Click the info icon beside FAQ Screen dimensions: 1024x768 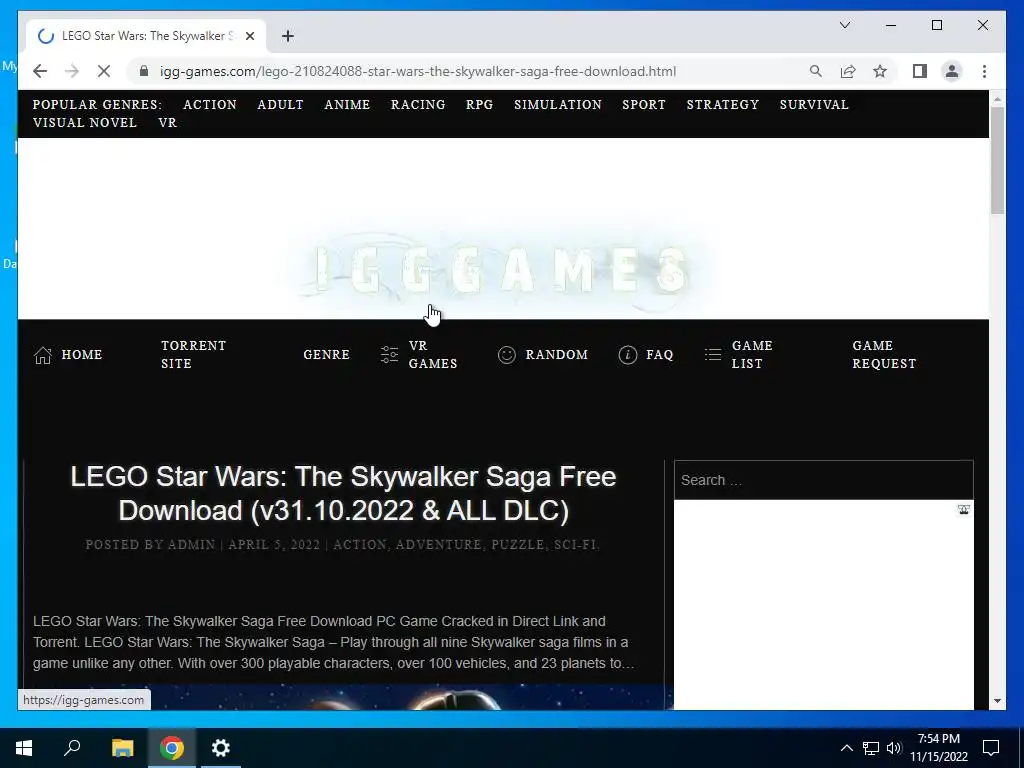coord(628,355)
